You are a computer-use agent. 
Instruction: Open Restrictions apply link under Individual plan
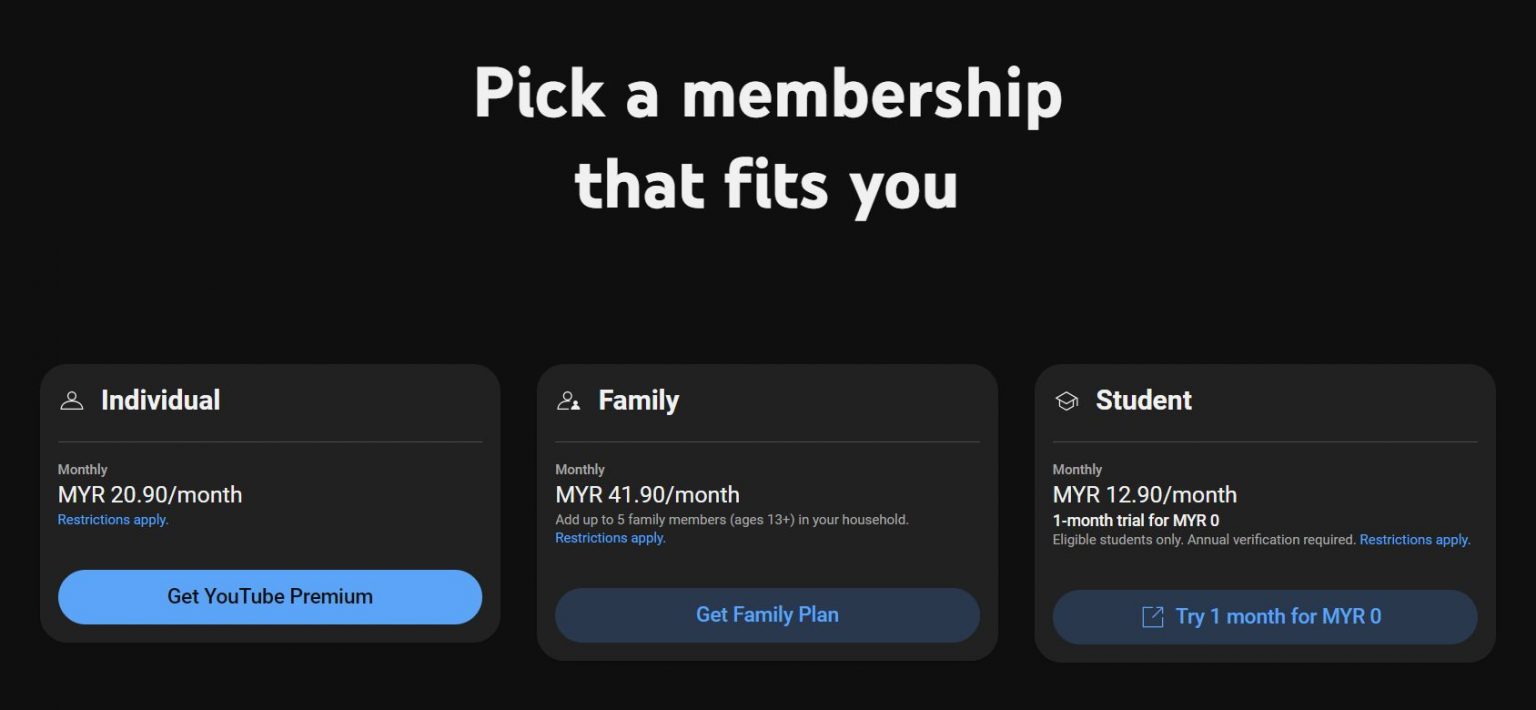pyautogui.click(x=113, y=520)
